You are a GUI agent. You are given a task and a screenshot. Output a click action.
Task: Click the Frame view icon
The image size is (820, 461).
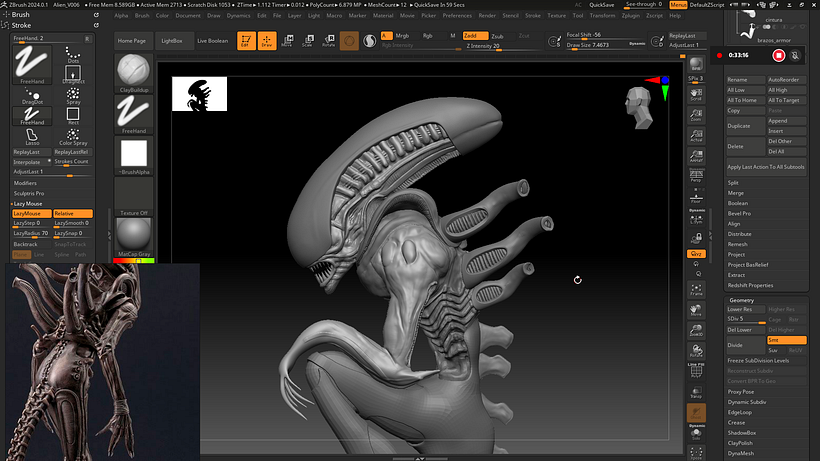[x=696, y=289]
